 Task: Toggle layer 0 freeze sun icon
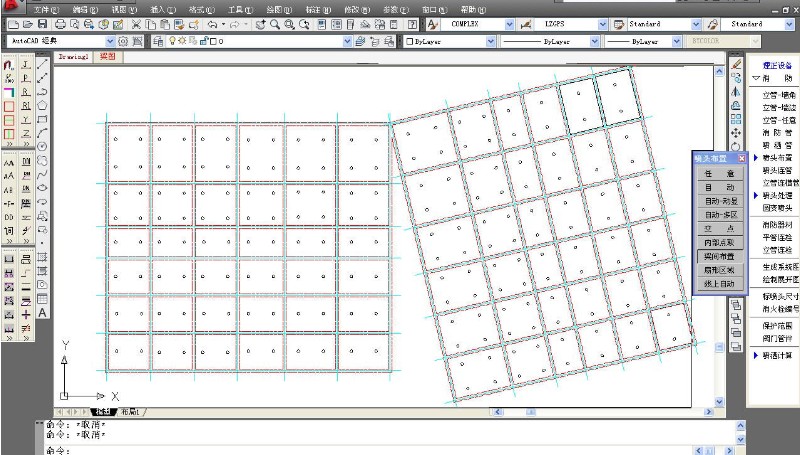[x=182, y=41]
